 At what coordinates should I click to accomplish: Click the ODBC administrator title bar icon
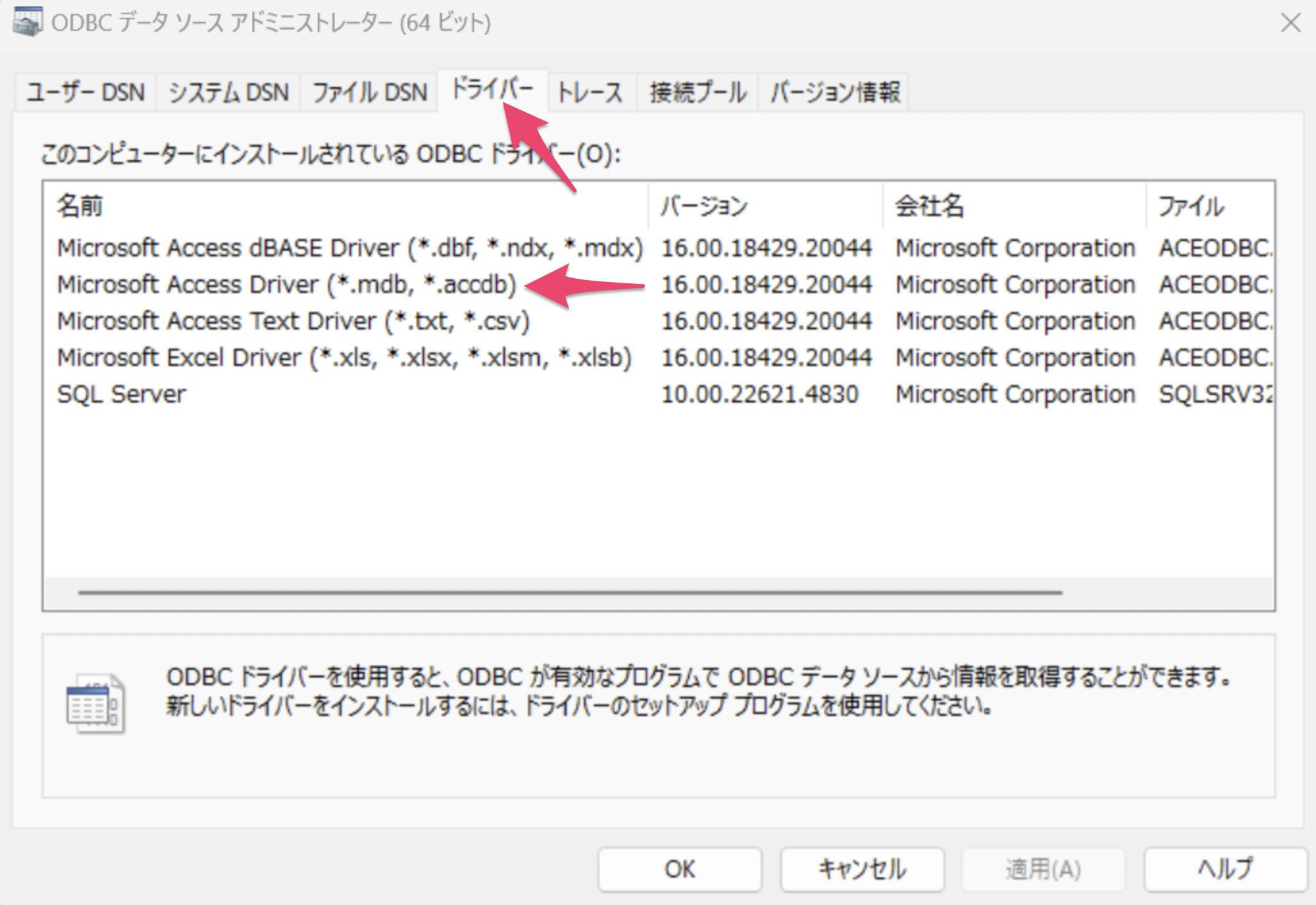28,22
